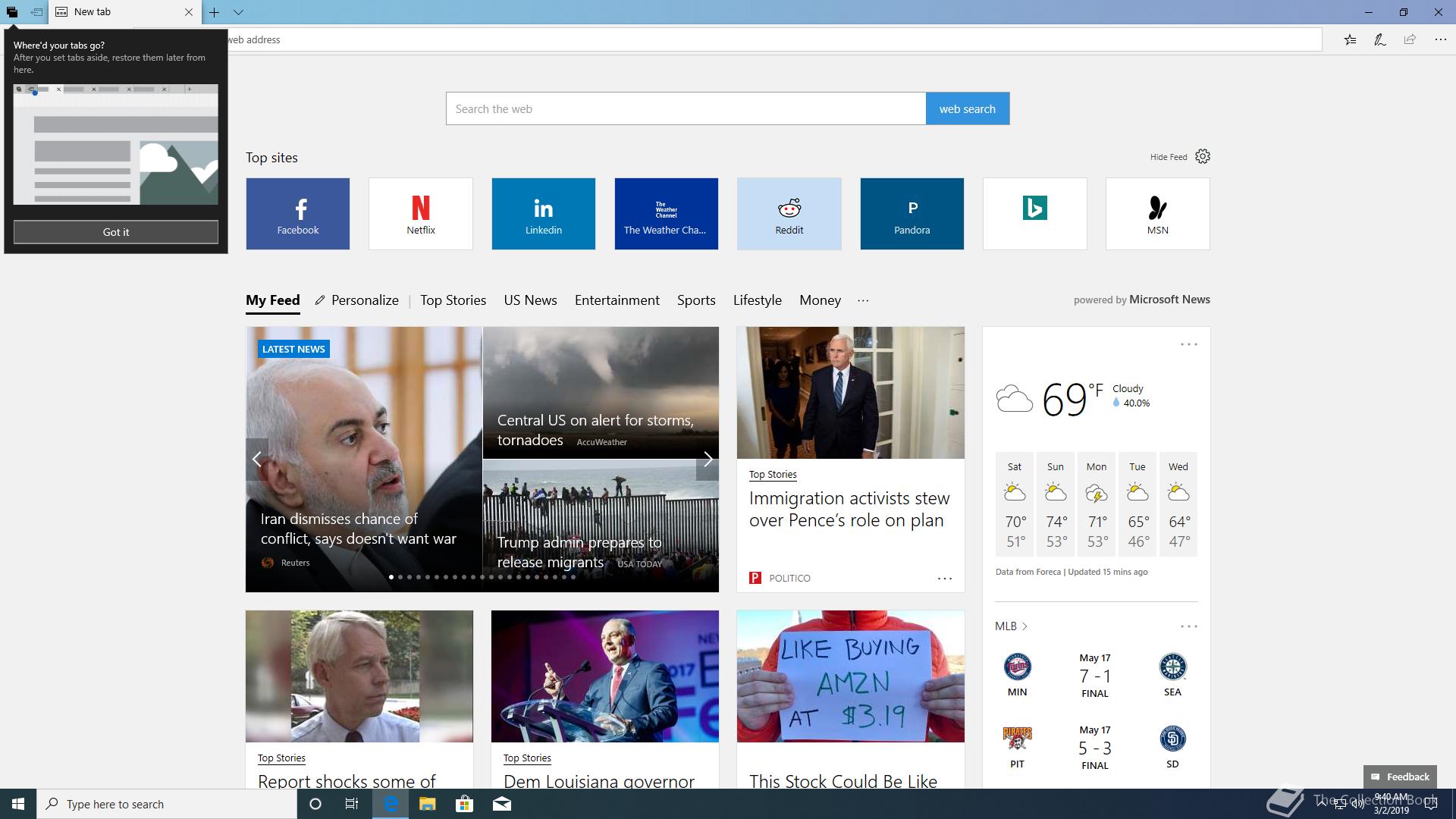Click the Share page icon
Screen dimensions: 1456x819
click(x=1410, y=39)
